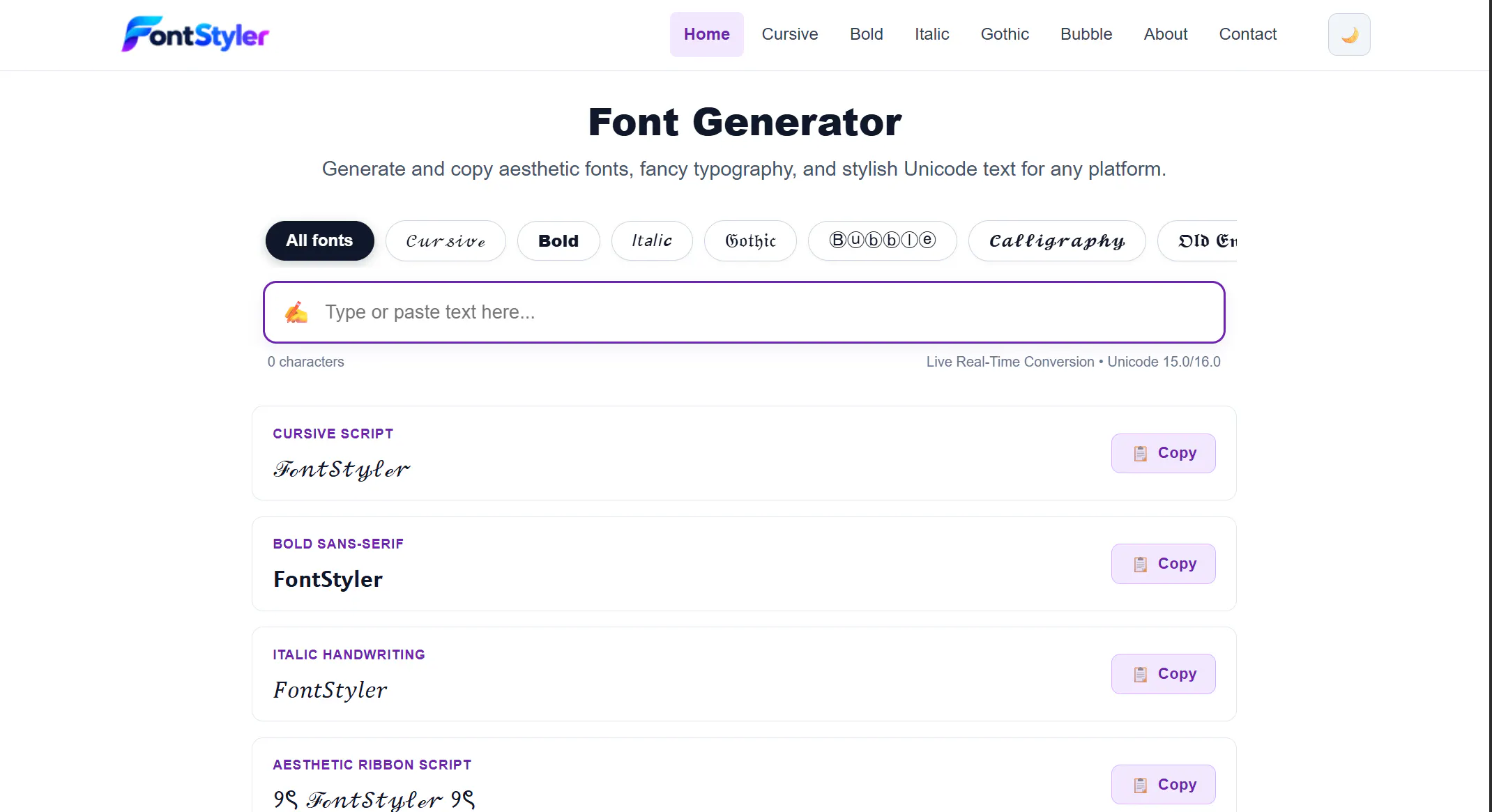Open the Italic nav link
The height and width of the screenshot is (812, 1492).
(931, 34)
